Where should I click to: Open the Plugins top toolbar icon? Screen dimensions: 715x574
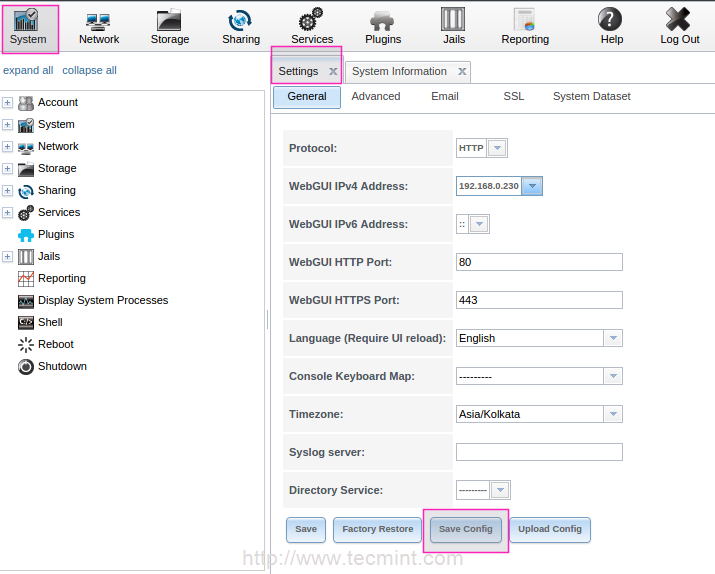pyautogui.click(x=382, y=21)
